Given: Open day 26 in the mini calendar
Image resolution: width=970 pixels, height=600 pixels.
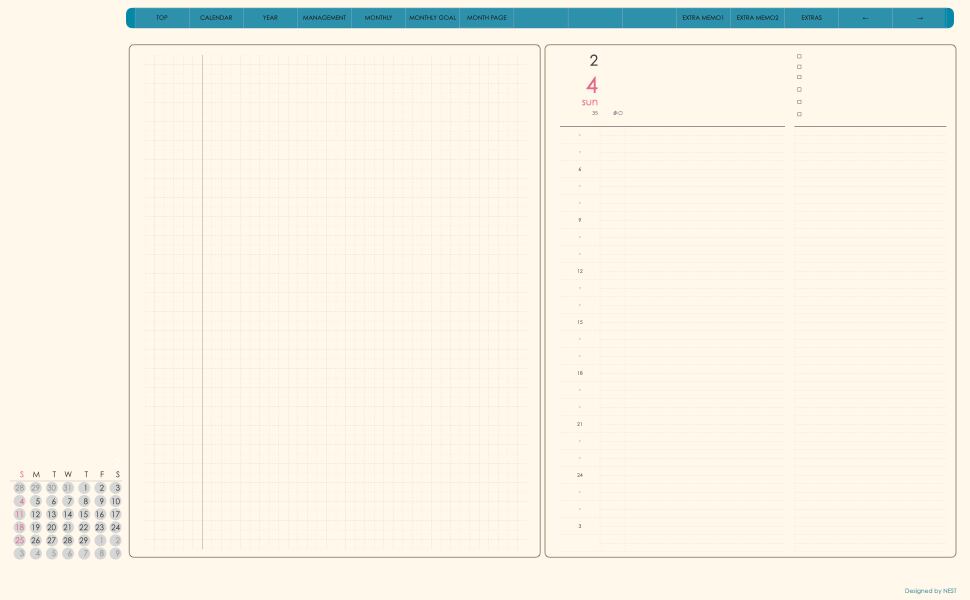Looking at the screenshot, I should (36, 540).
